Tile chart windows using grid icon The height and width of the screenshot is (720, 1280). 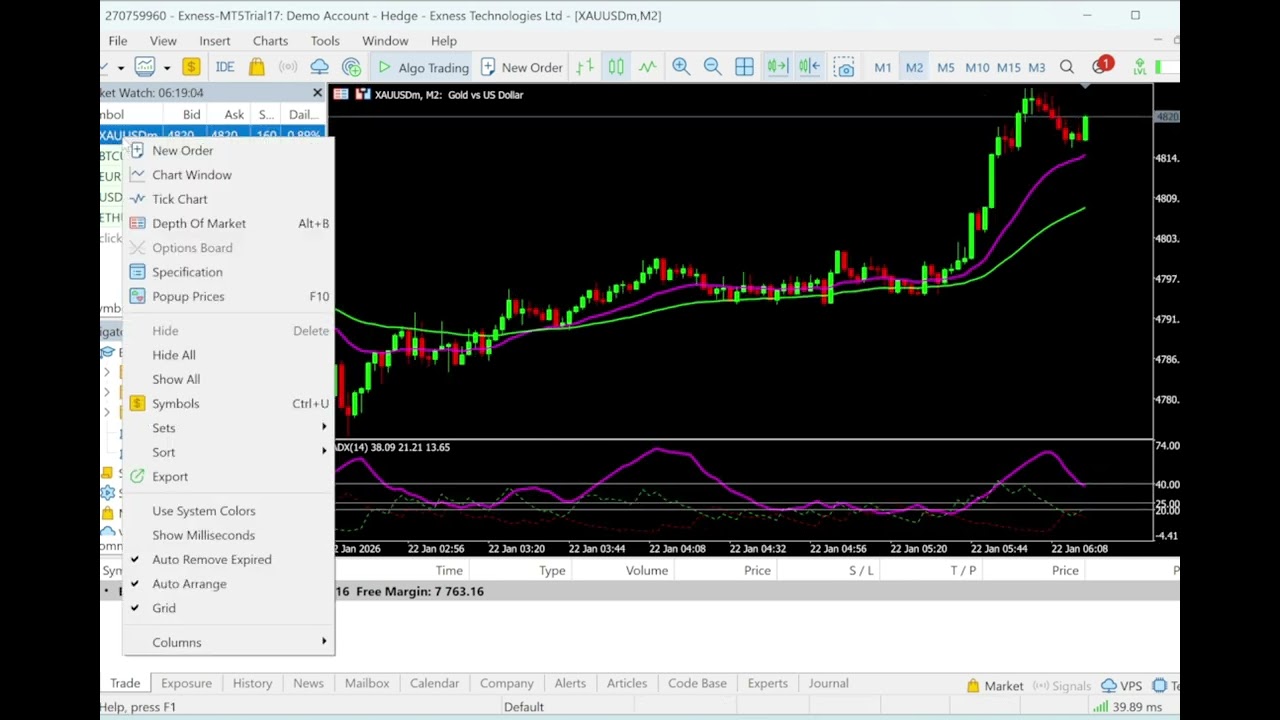point(744,67)
